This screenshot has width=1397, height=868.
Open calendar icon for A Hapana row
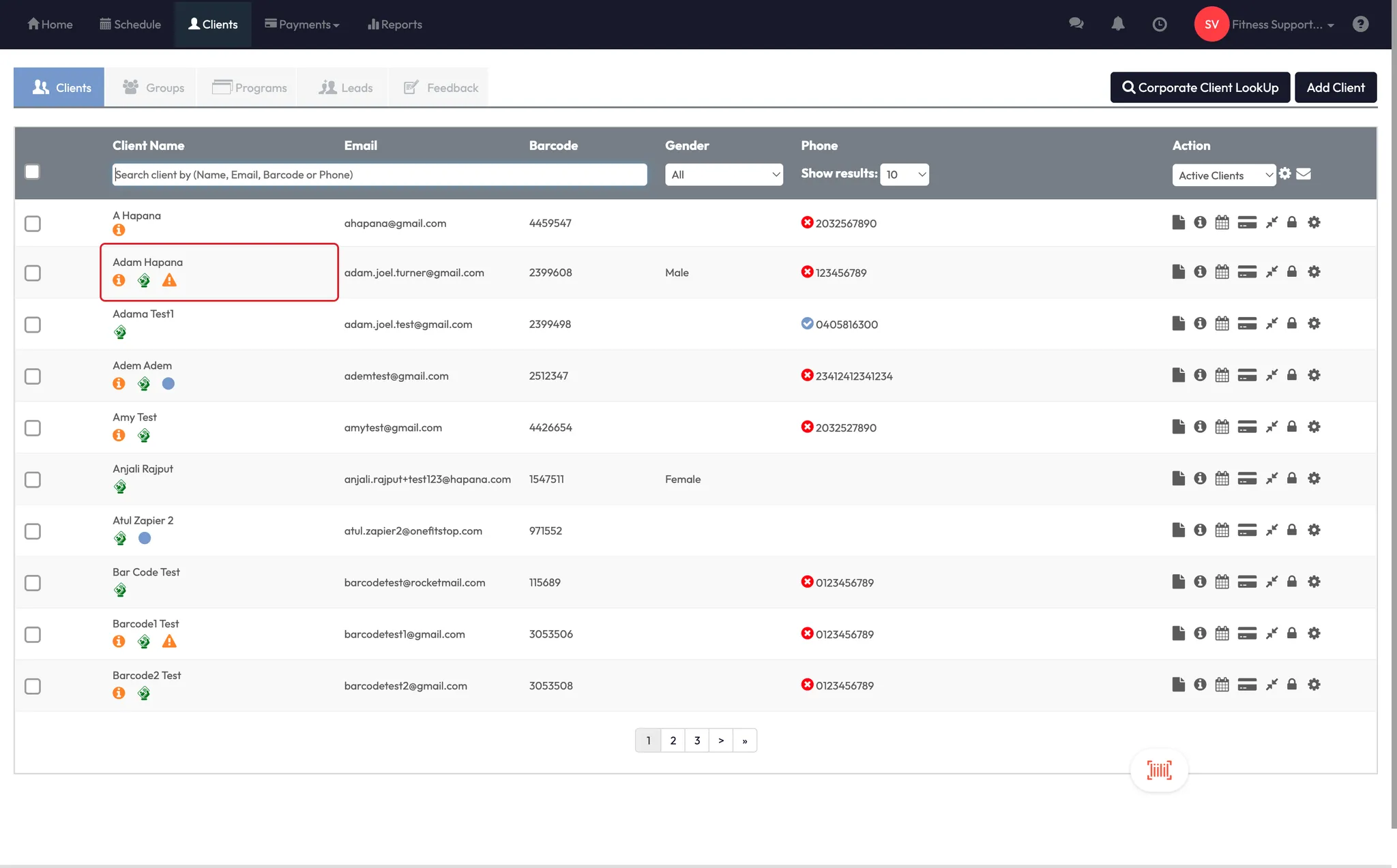pyautogui.click(x=1222, y=222)
